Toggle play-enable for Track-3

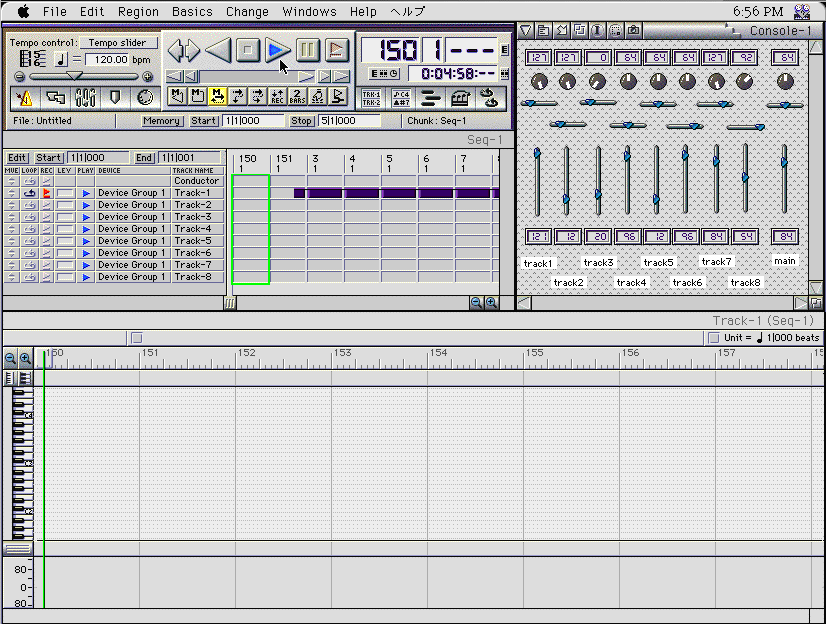85,217
